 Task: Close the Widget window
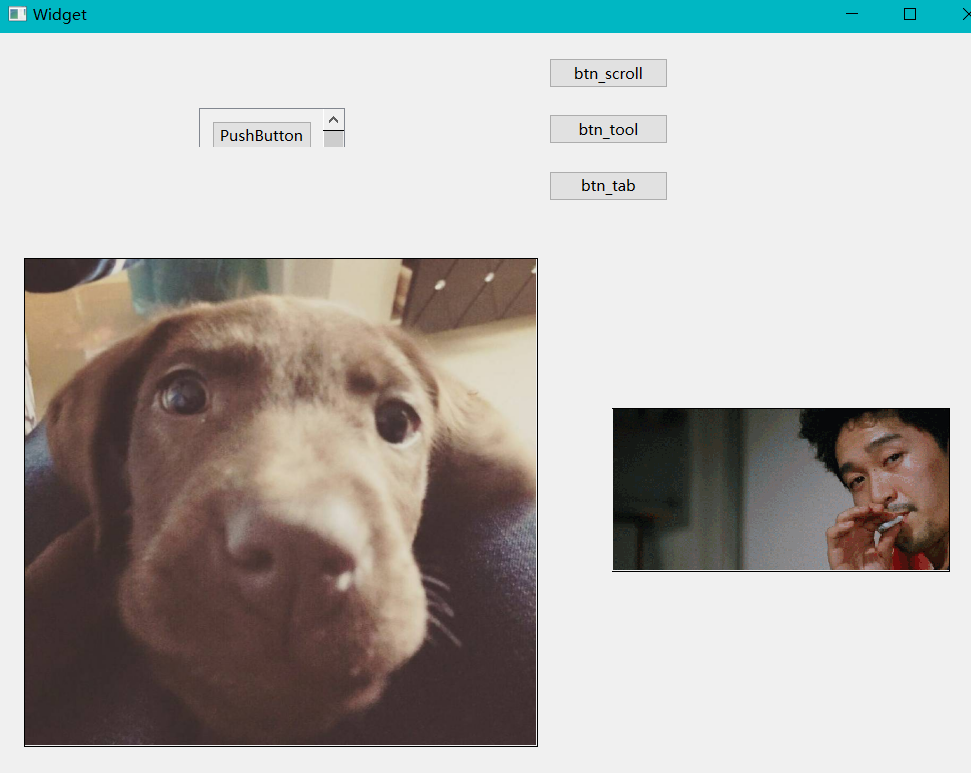pyautogui.click(x=965, y=14)
